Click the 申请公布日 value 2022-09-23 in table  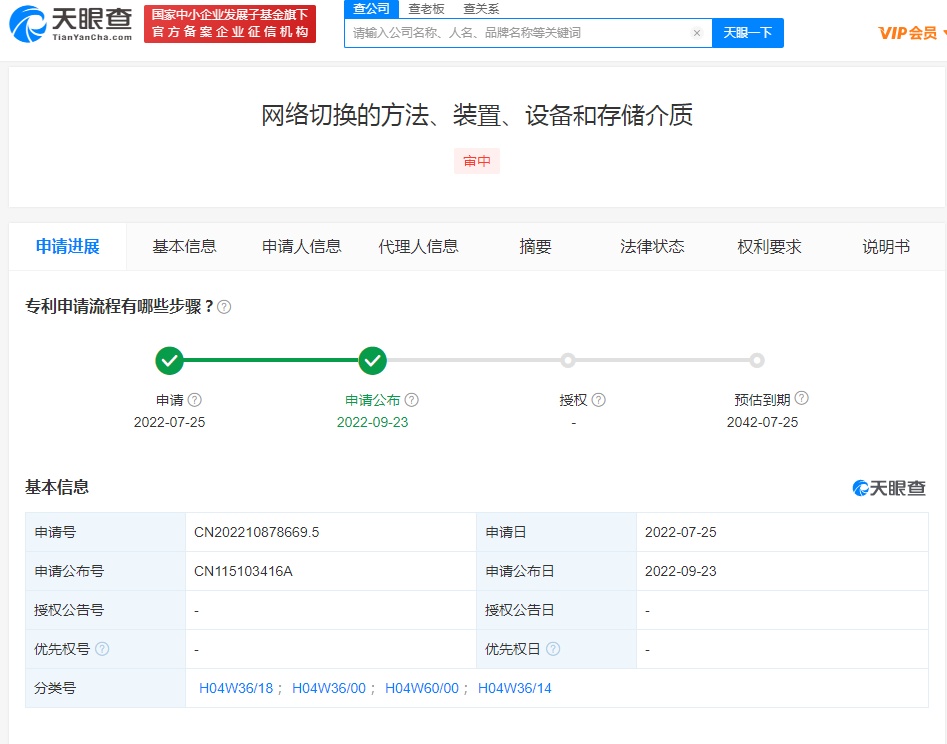point(681,571)
